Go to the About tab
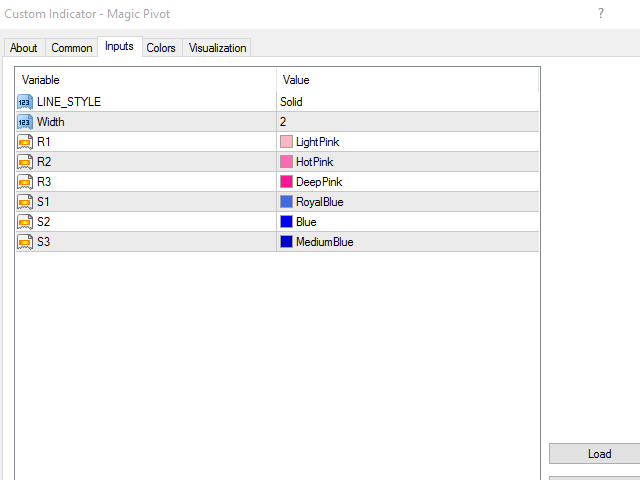640x480 pixels. 23,48
